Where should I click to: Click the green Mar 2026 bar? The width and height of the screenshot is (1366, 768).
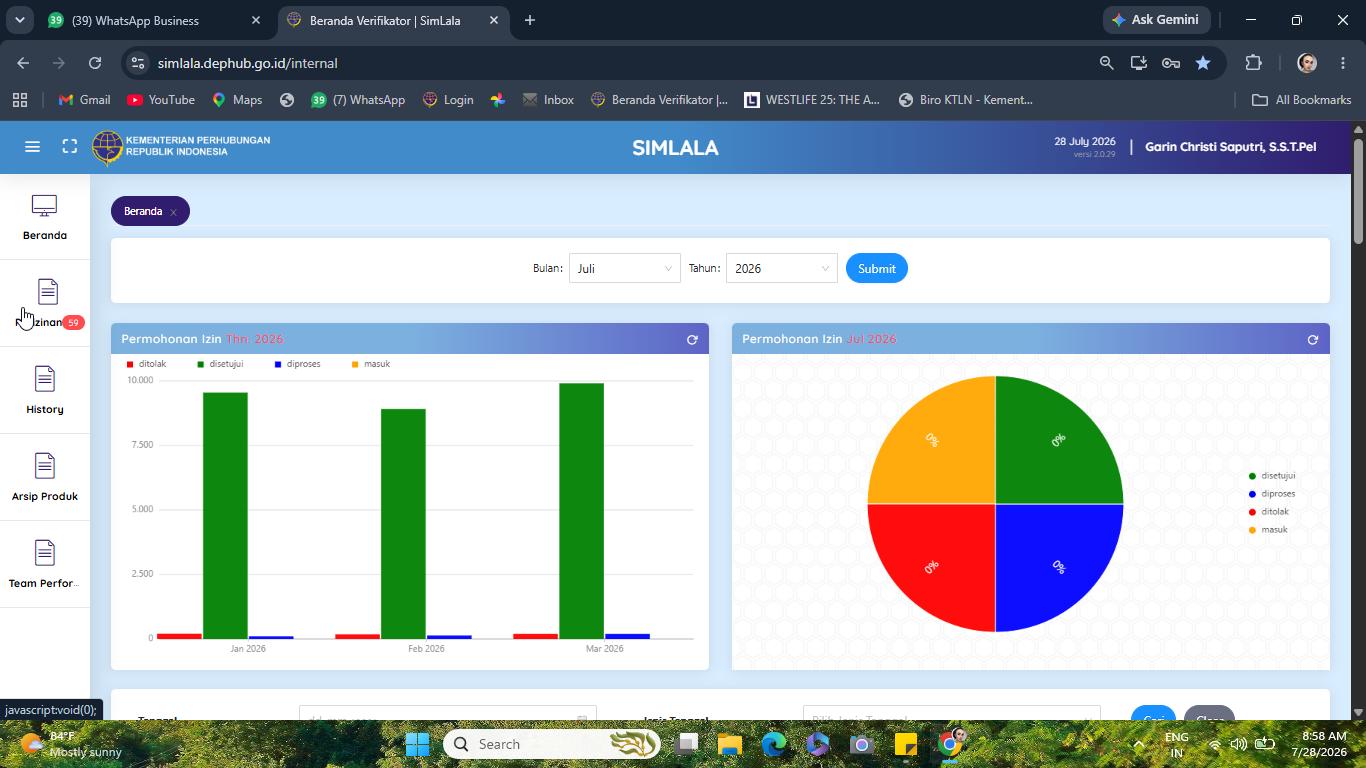click(582, 511)
